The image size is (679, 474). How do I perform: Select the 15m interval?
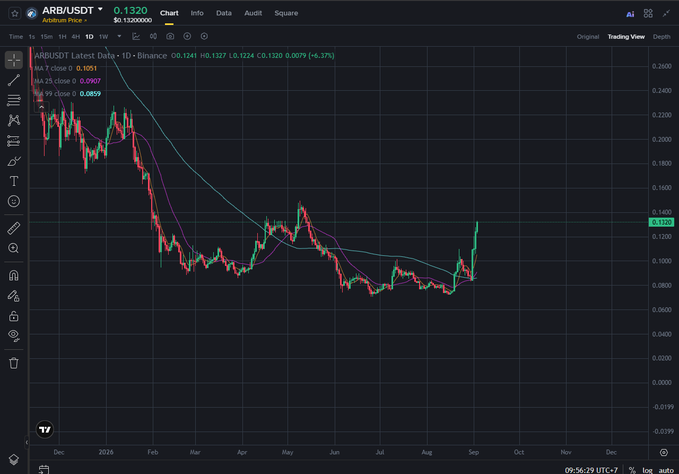(46, 37)
